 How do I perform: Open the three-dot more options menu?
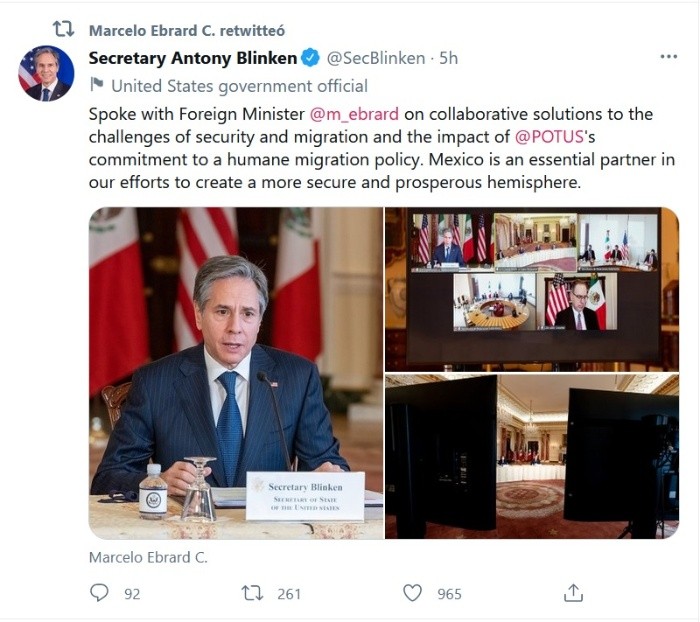click(669, 57)
